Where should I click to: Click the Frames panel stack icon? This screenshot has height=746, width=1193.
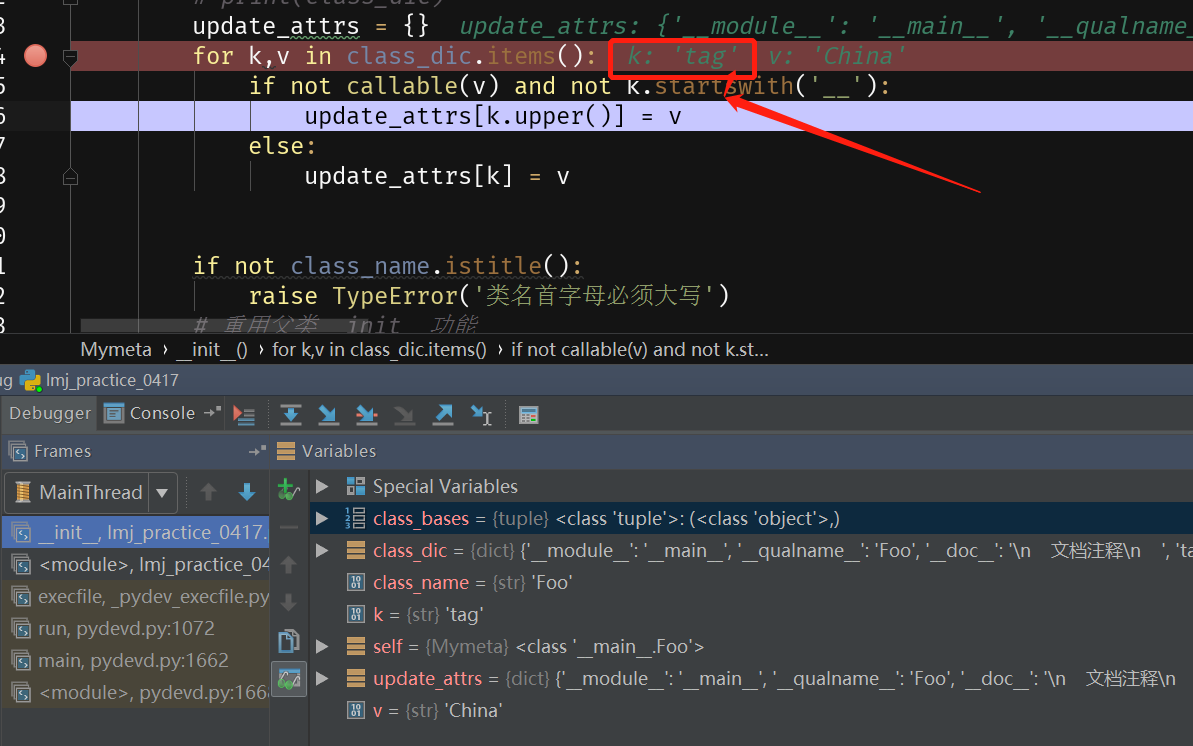(x=18, y=451)
